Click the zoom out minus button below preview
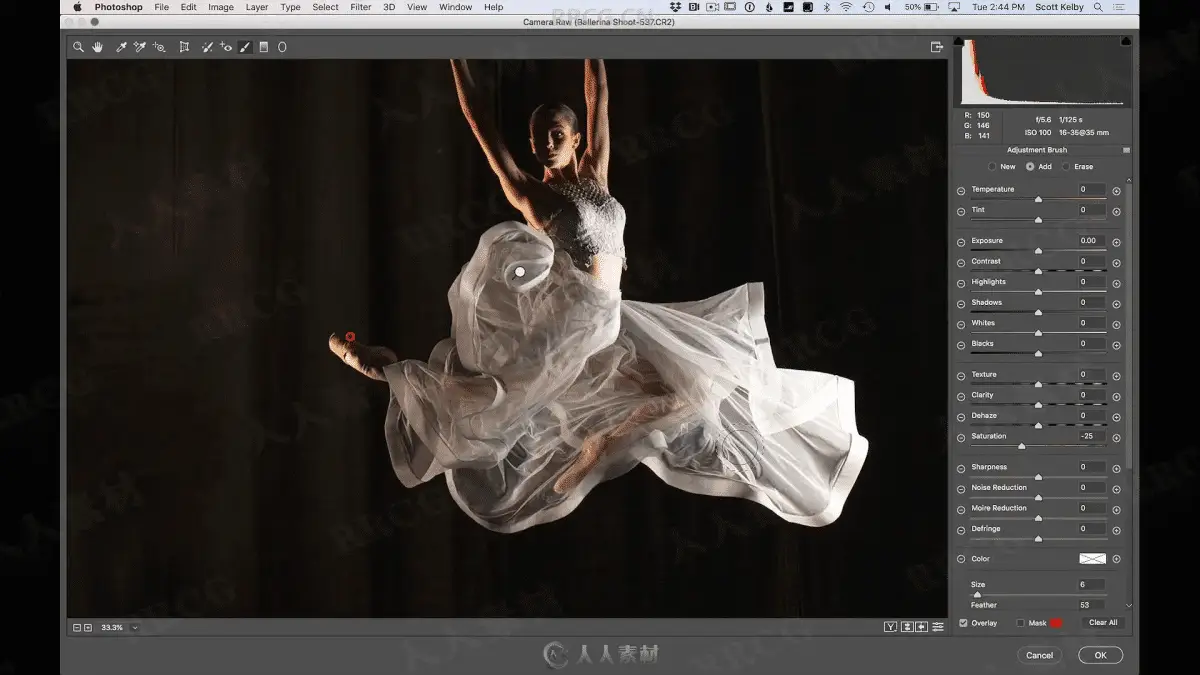 tap(77, 627)
